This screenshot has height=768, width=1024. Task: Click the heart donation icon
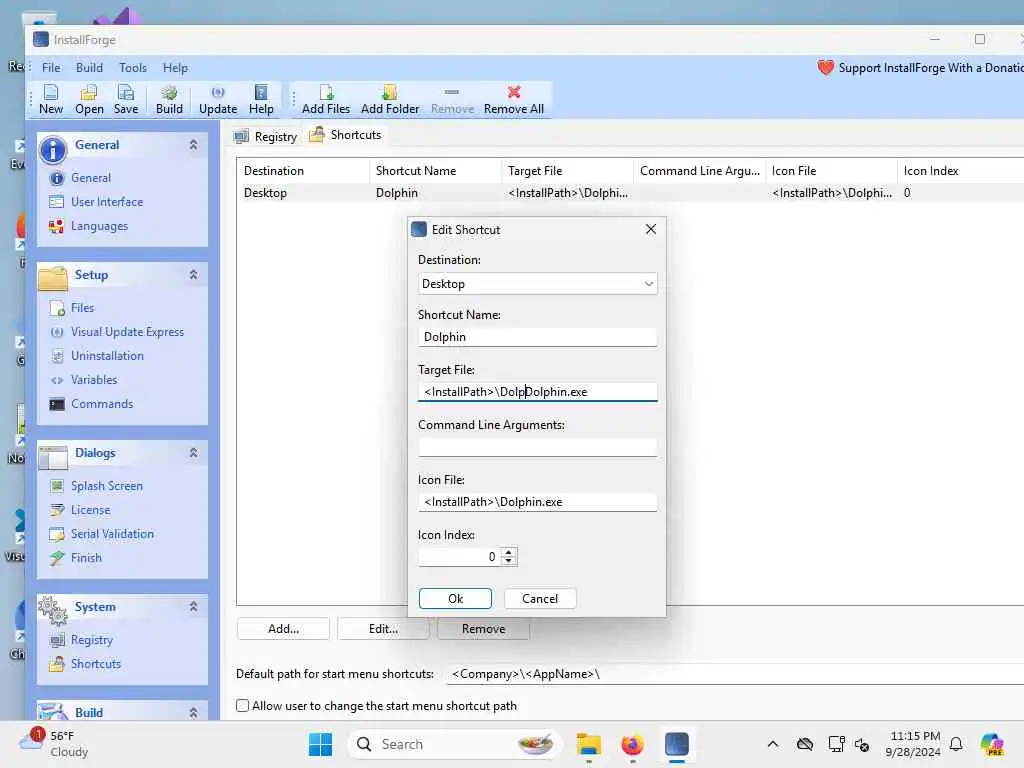(x=825, y=67)
